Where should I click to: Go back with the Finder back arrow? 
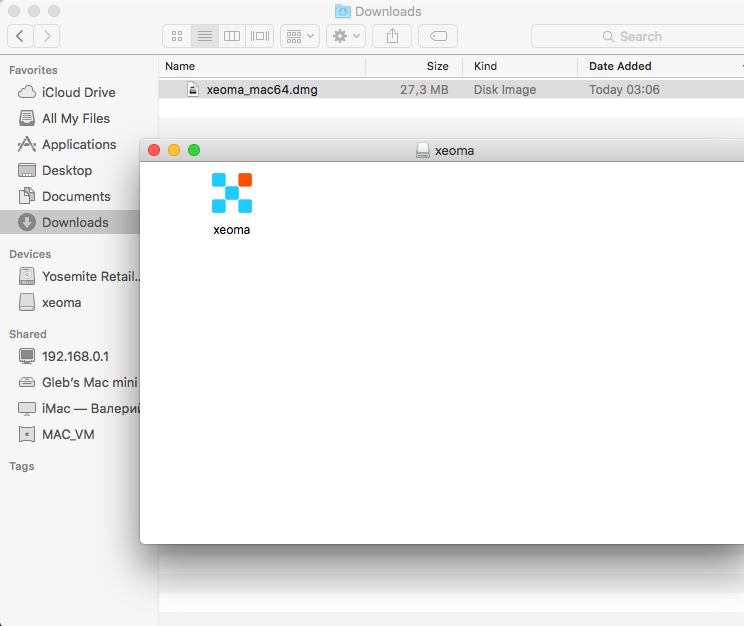20,36
